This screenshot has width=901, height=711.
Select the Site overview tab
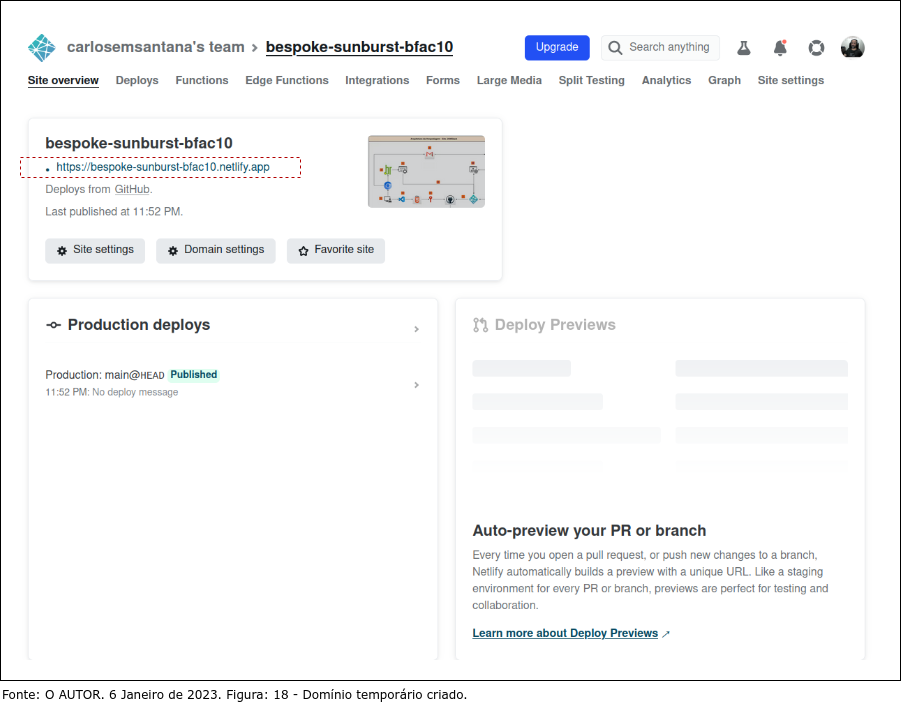pyautogui.click(x=63, y=80)
